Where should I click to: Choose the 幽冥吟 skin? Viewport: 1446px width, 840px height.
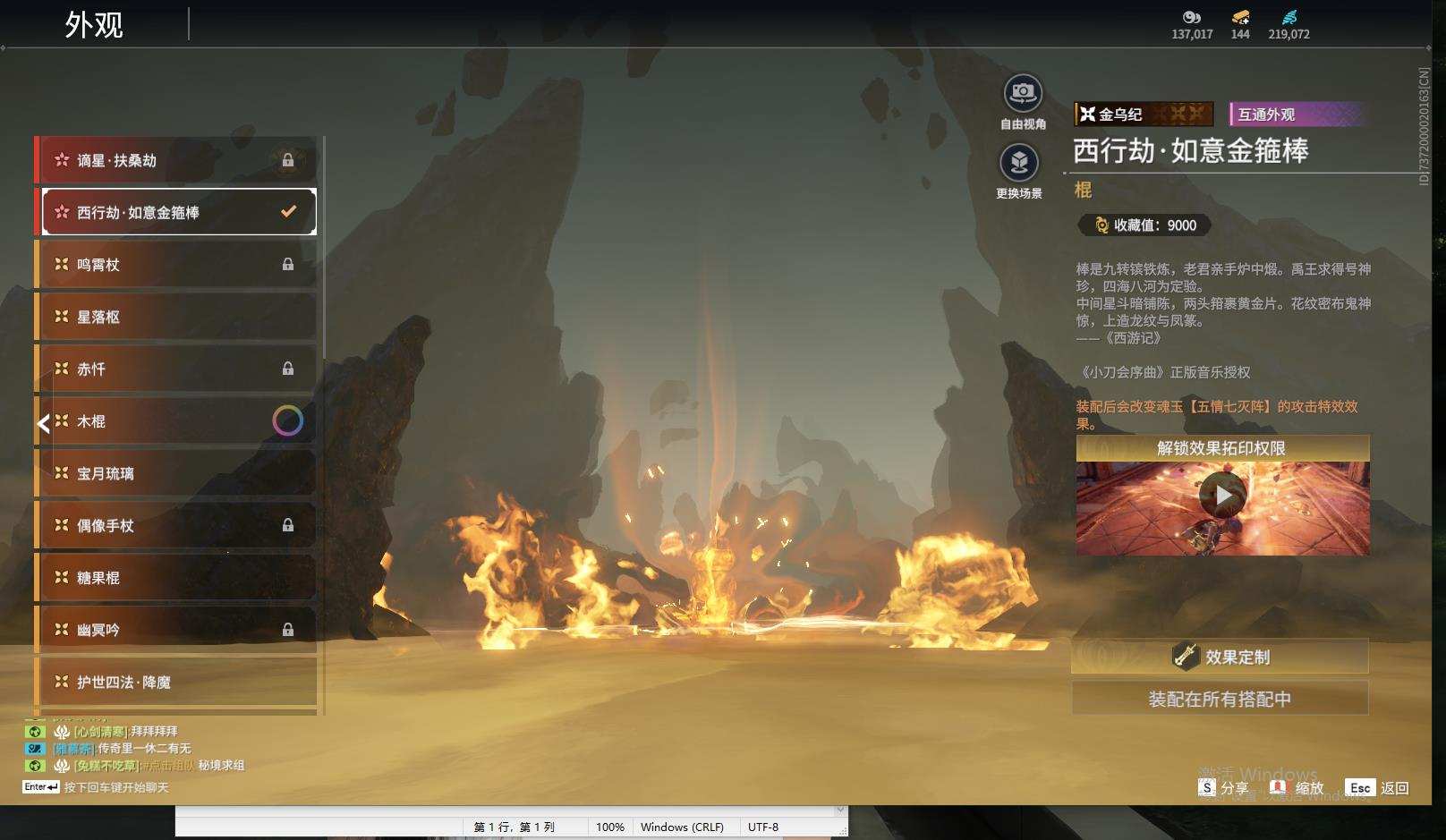click(x=175, y=630)
